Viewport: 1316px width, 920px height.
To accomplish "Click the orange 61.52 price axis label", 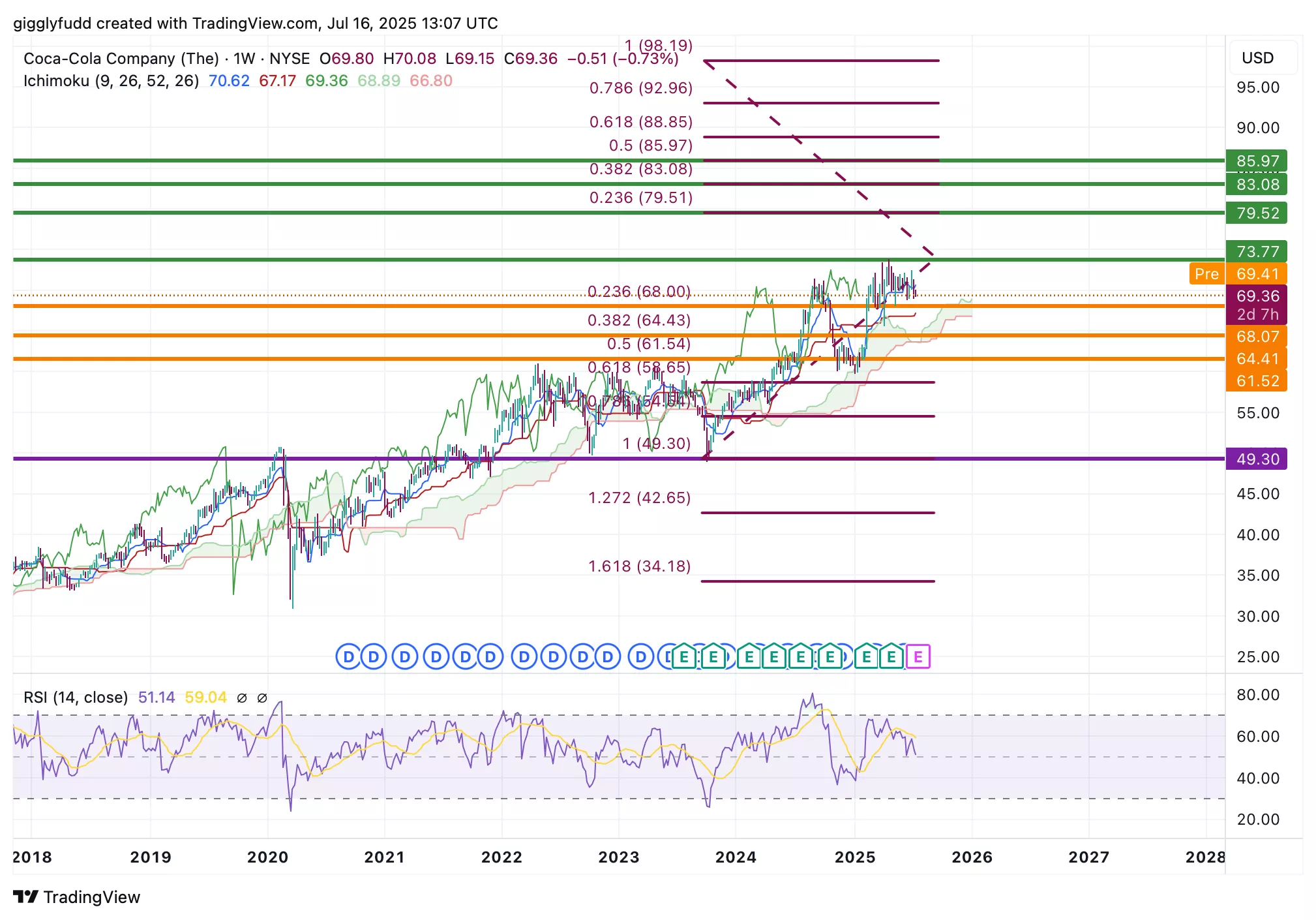I will pyautogui.click(x=1257, y=381).
